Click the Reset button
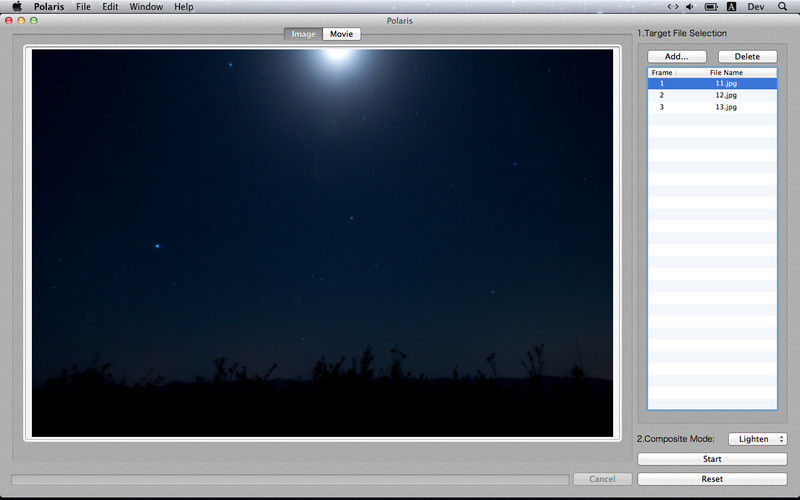The width and height of the screenshot is (800, 500). 712,479
